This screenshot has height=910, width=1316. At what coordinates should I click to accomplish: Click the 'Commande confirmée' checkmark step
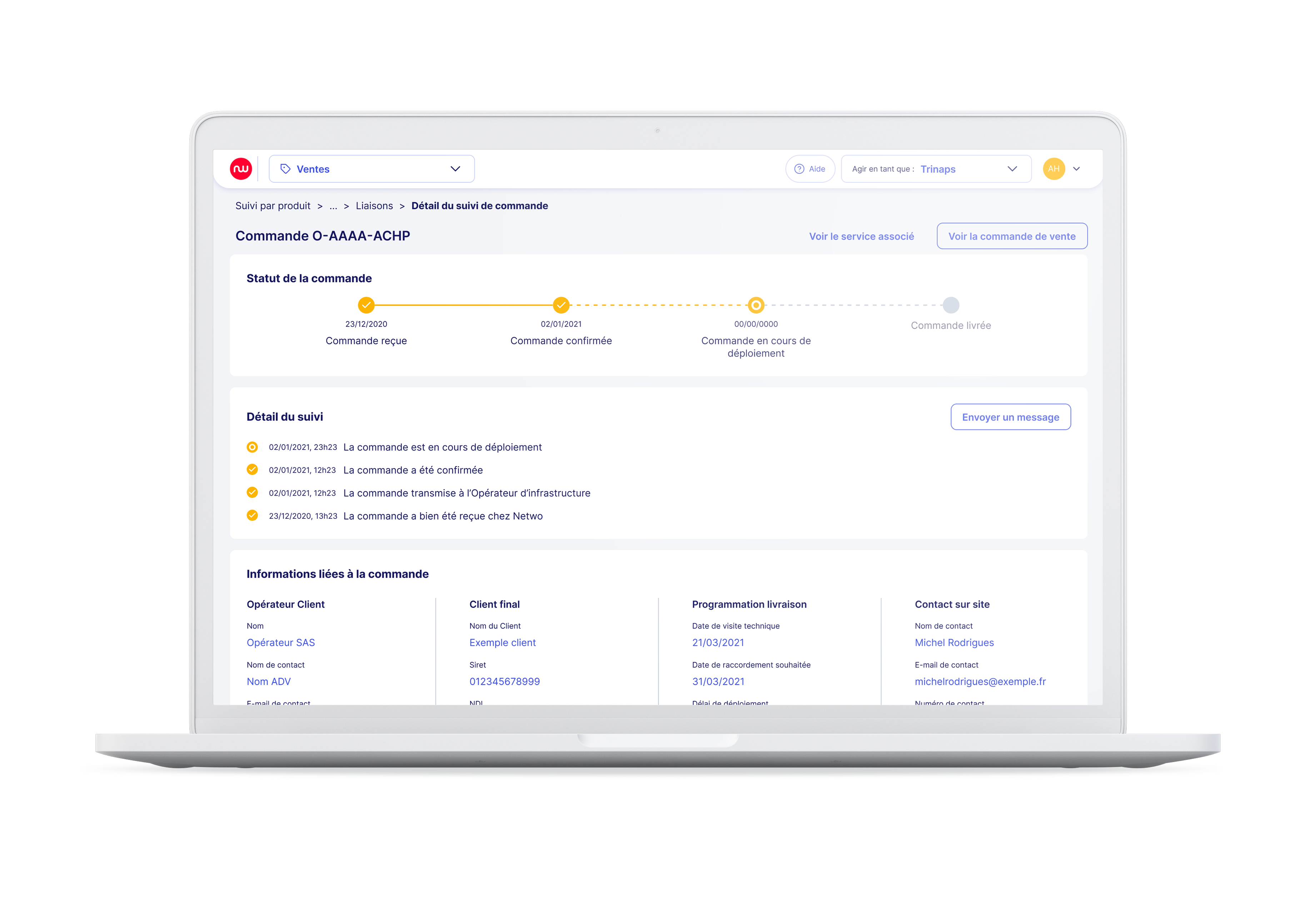coord(561,305)
